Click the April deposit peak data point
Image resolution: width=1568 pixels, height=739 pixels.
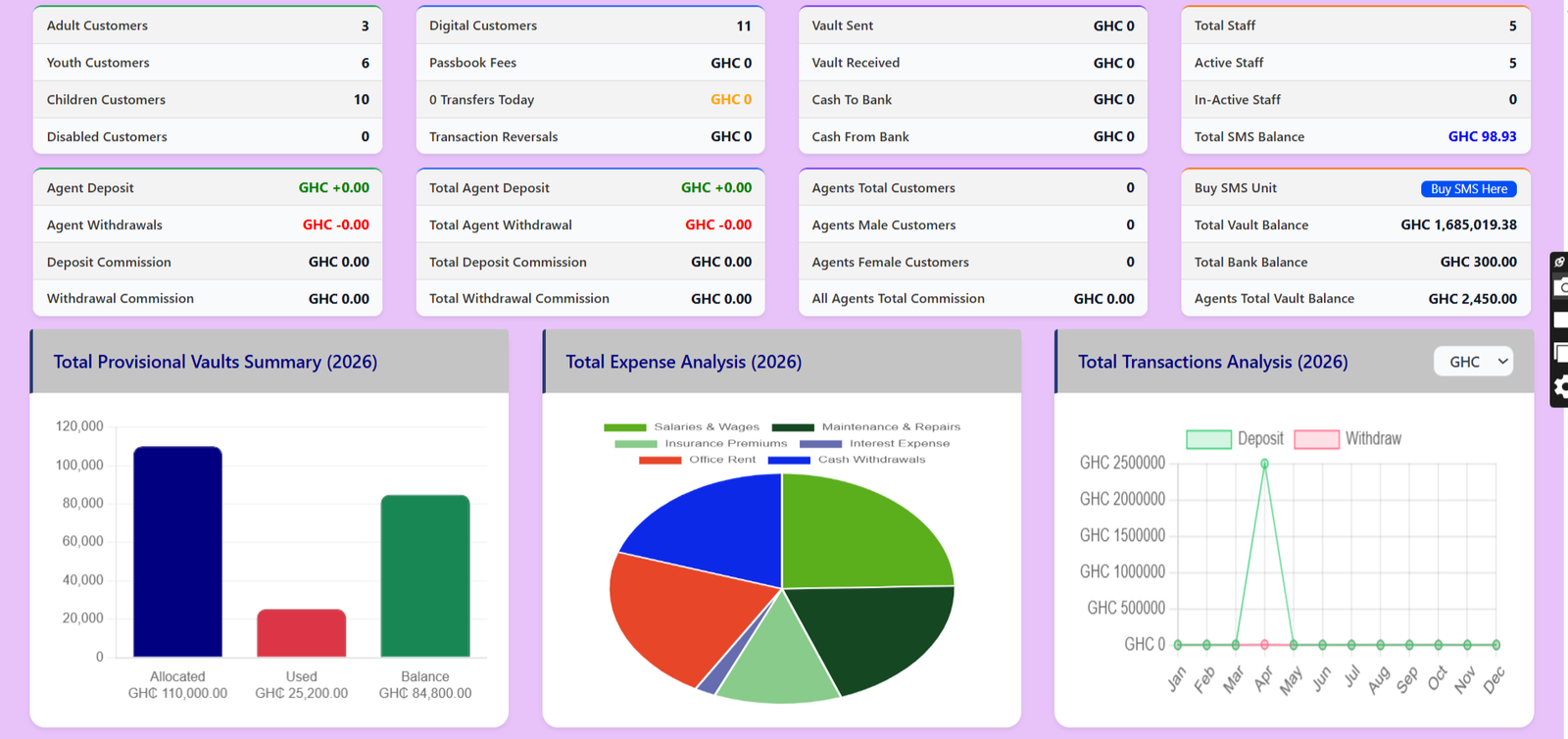point(1264,464)
